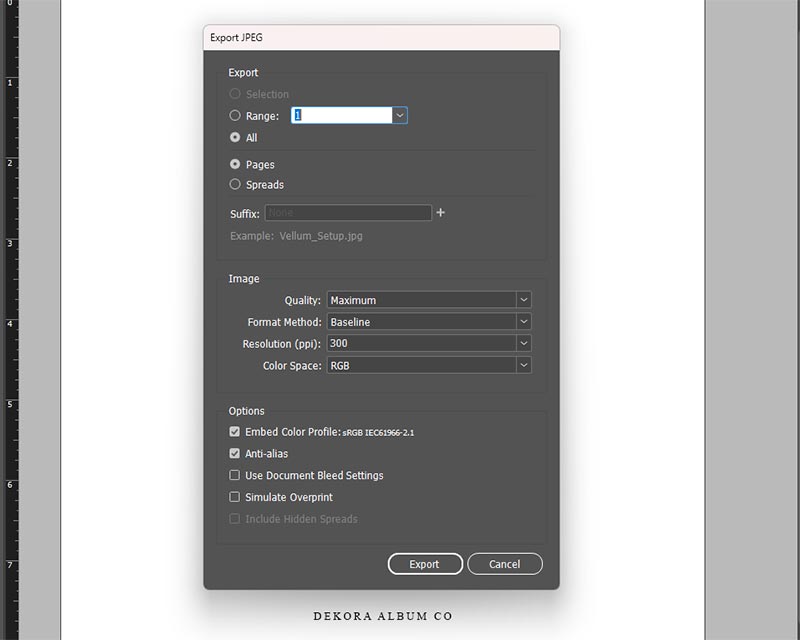Click the Suffix input field
Image resolution: width=800 pixels, height=640 pixels.
tap(347, 213)
